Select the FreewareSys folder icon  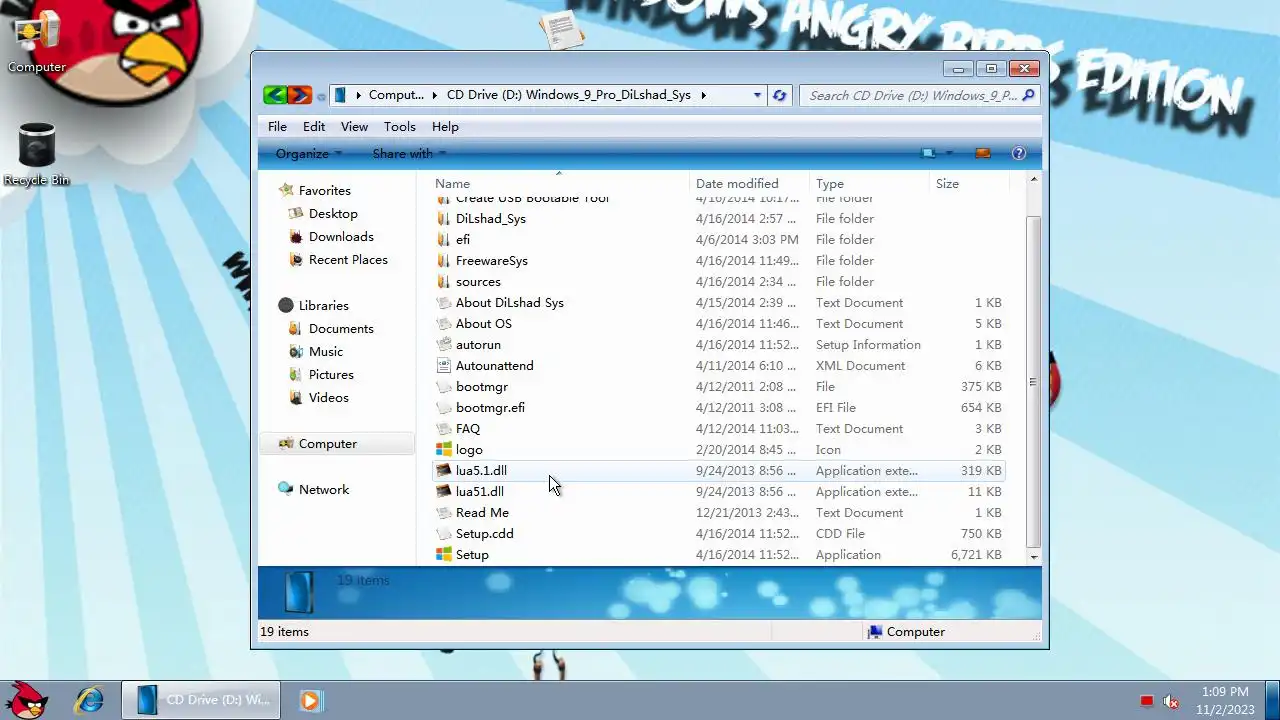[x=444, y=261]
